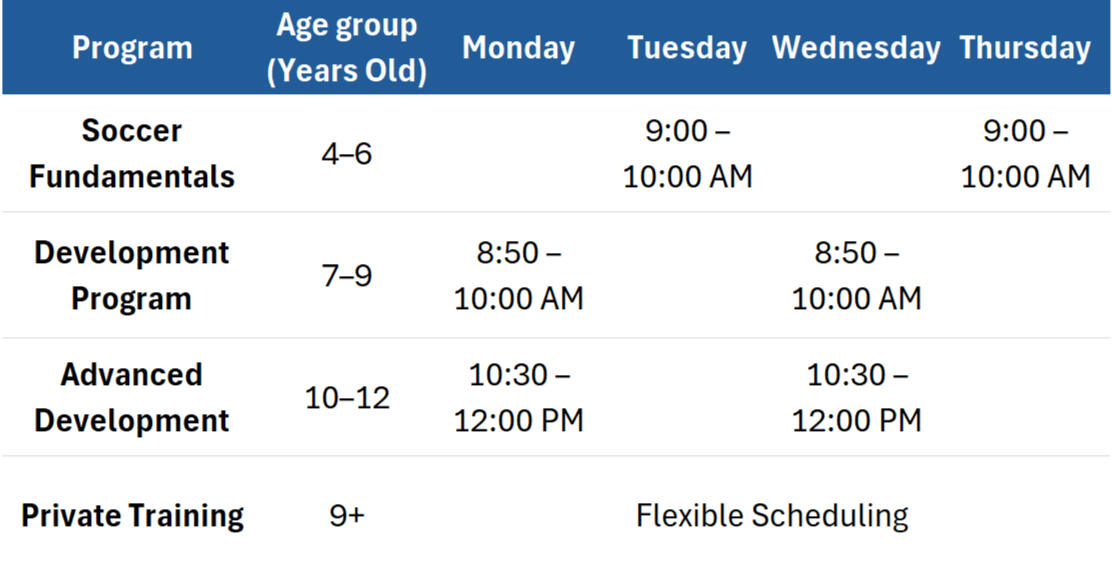Click the Private Training row label
1112x573 pixels.
click(132, 516)
